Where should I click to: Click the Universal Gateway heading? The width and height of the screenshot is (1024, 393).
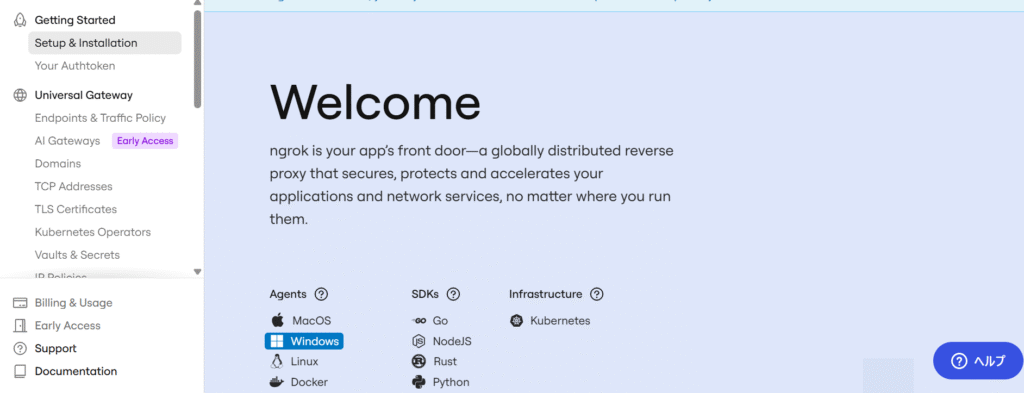(x=84, y=95)
